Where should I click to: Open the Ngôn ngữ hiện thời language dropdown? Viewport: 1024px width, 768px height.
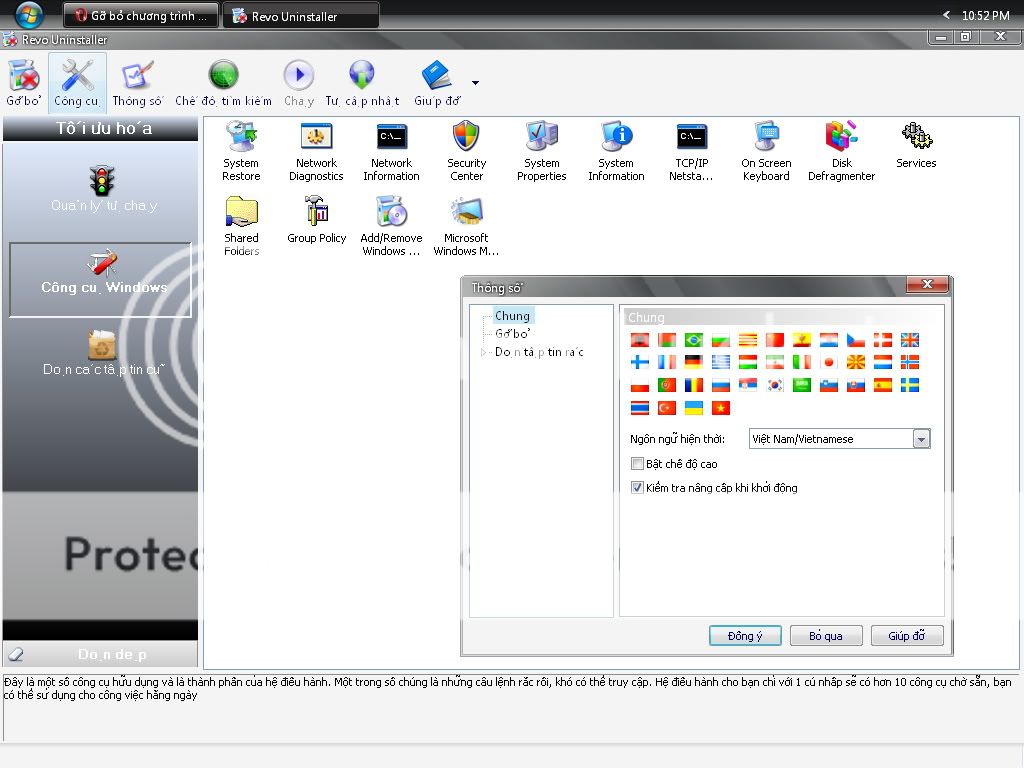pos(921,439)
